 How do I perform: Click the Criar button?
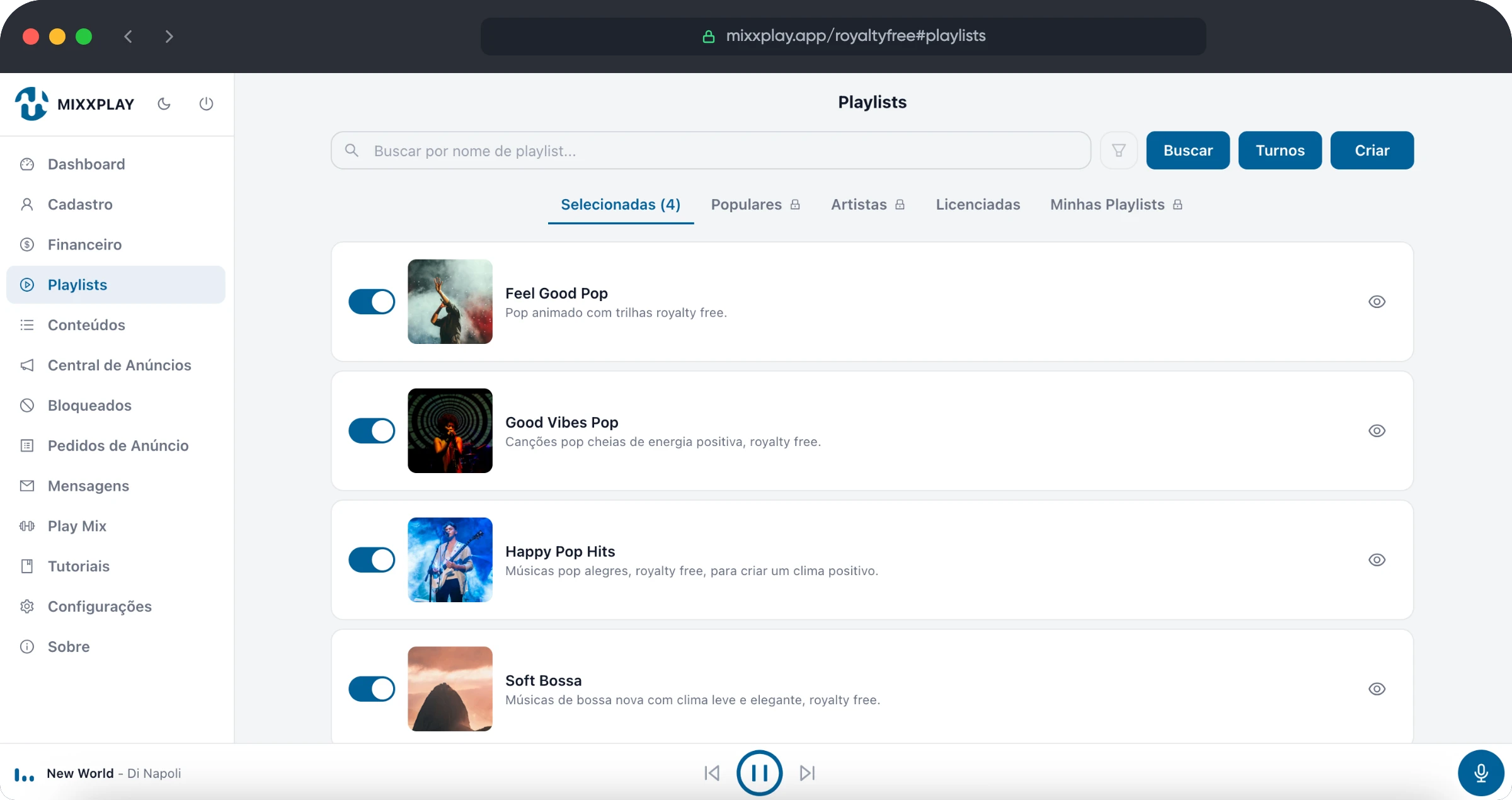tap(1372, 151)
